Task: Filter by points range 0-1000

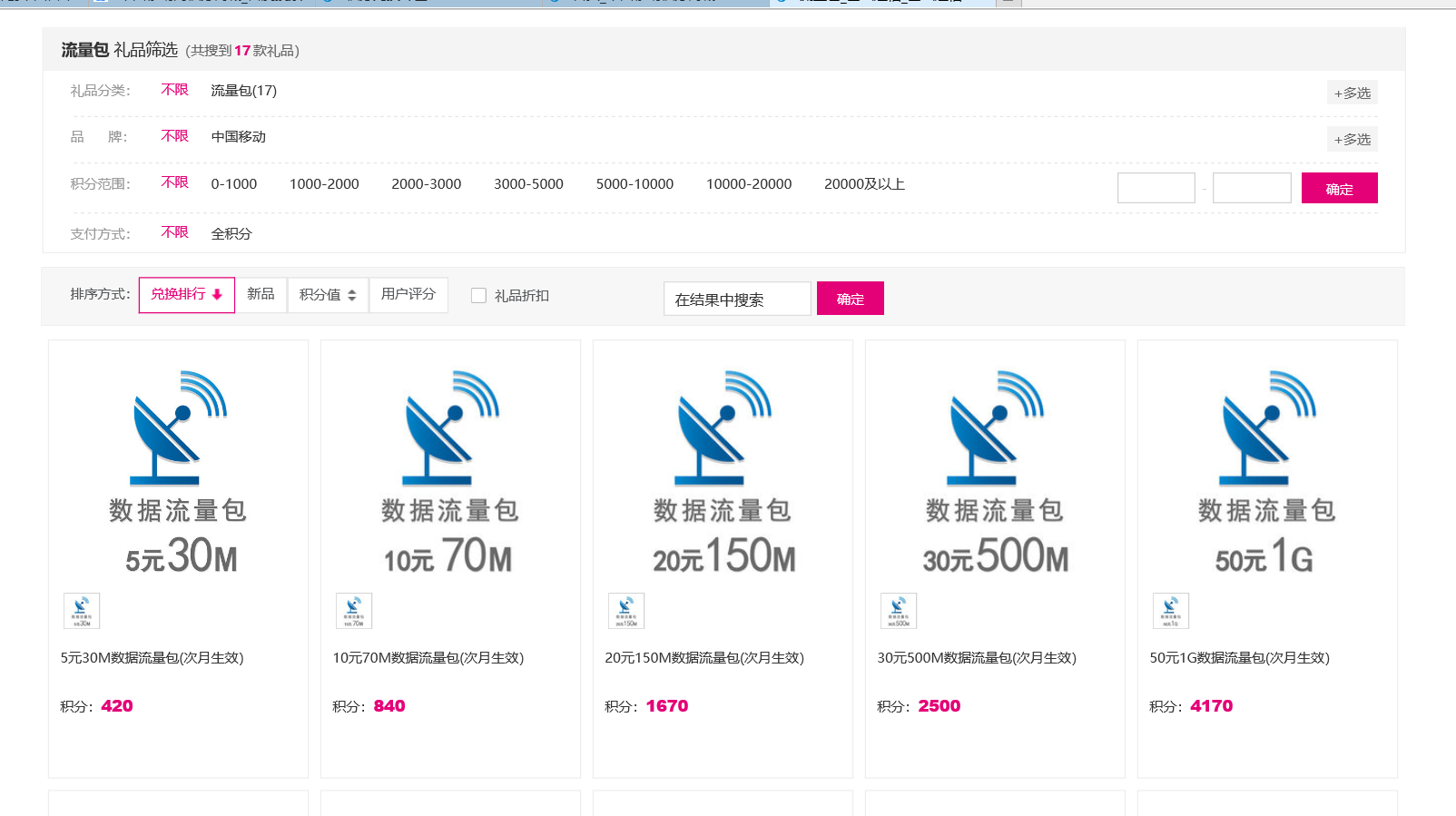Action: (234, 184)
